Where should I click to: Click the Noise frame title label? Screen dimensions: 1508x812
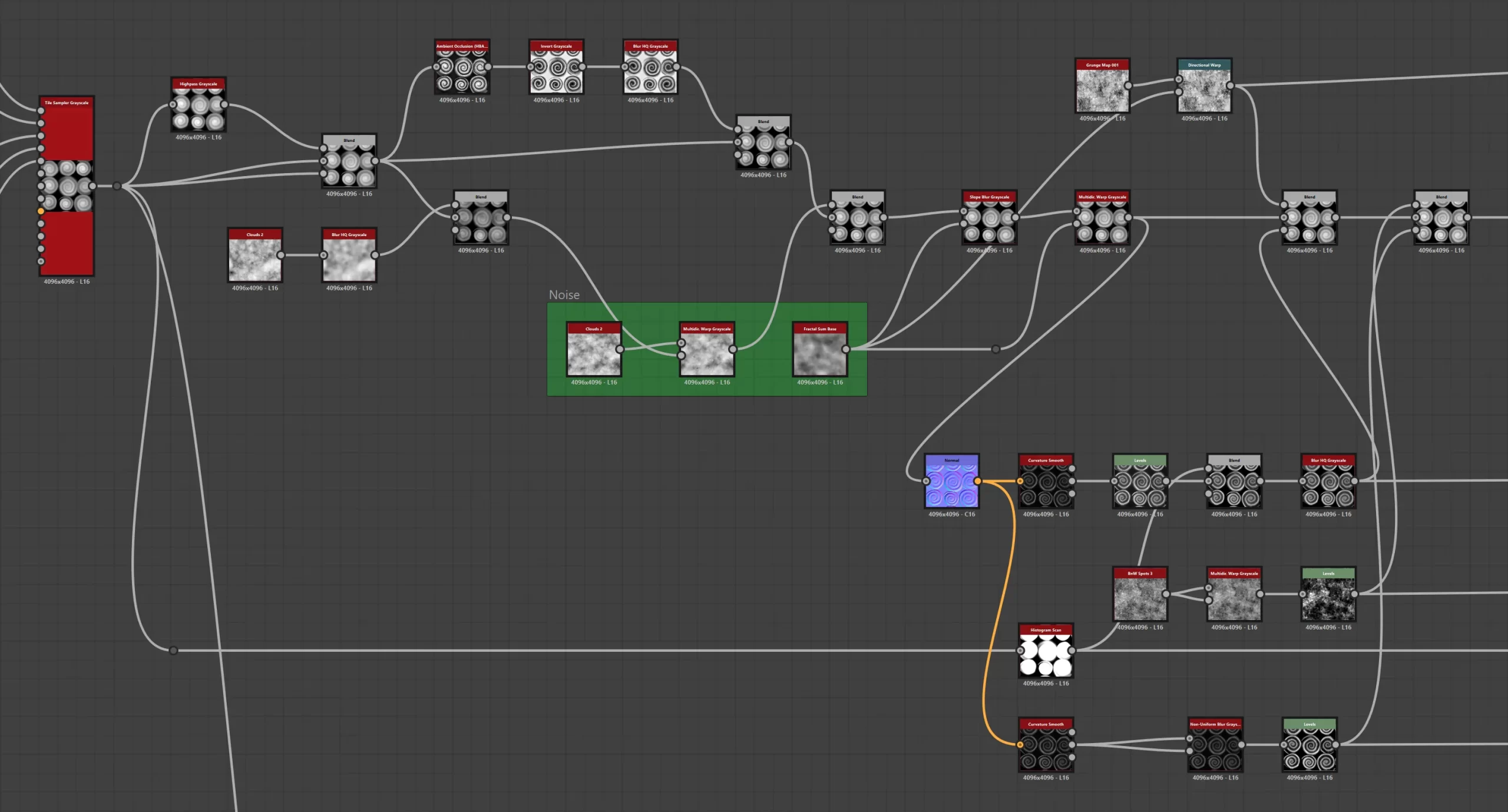[x=564, y=295]
